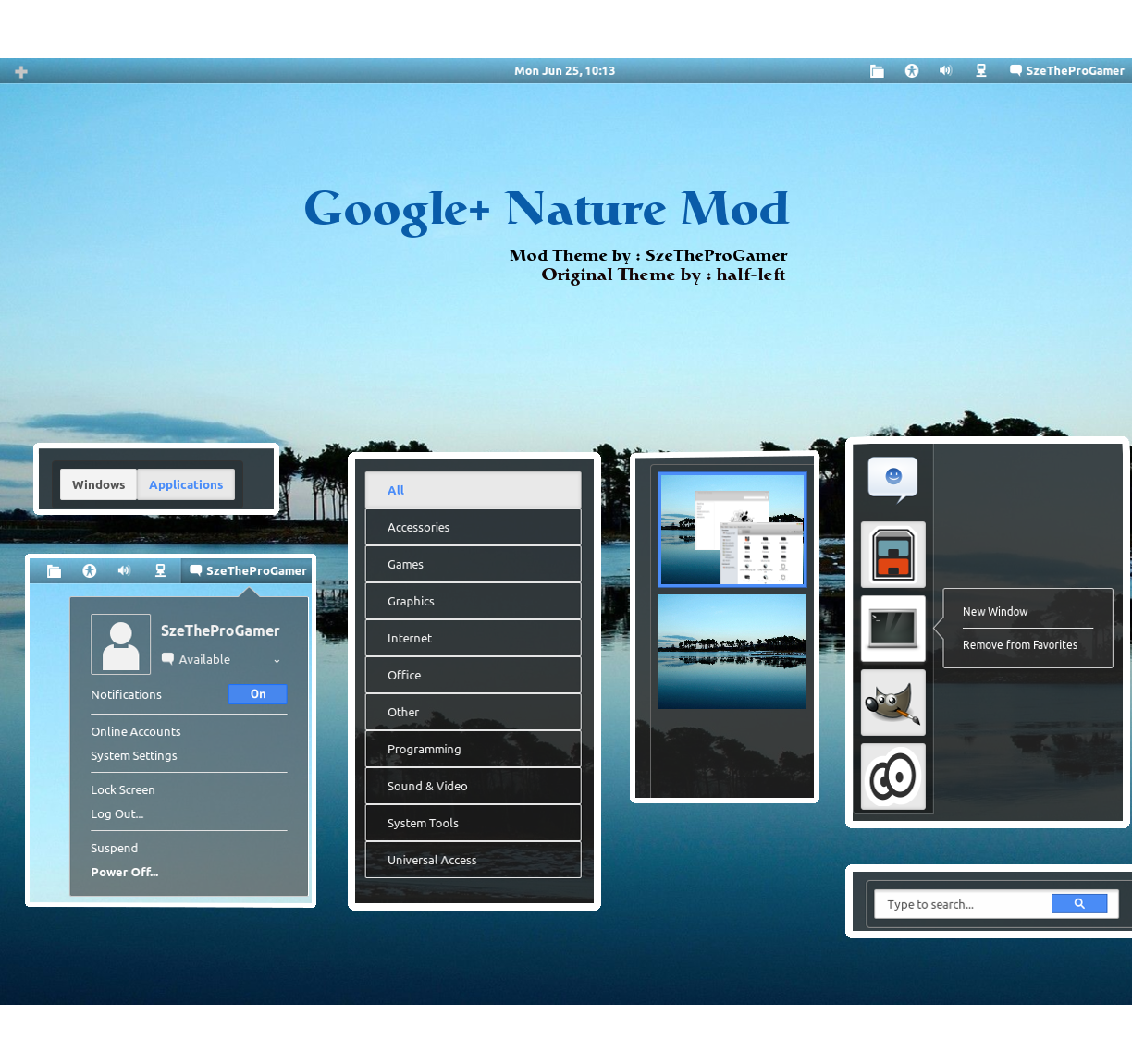Open Online Accounts in user menu
Image resolution: width=1132 pixels, height=1064 pixels.
pyautogui.click(x=136, y=731)
